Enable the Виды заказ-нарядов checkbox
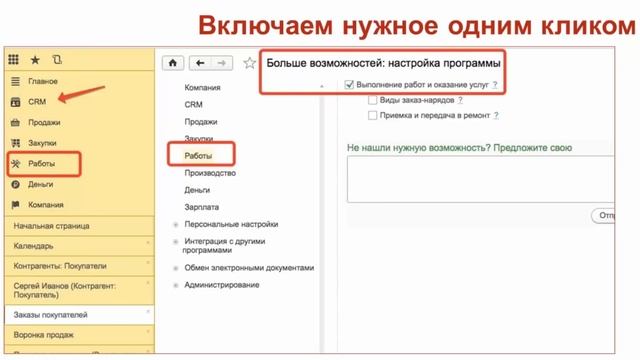Screen dimensions: 640x360 tap(372, 100)
